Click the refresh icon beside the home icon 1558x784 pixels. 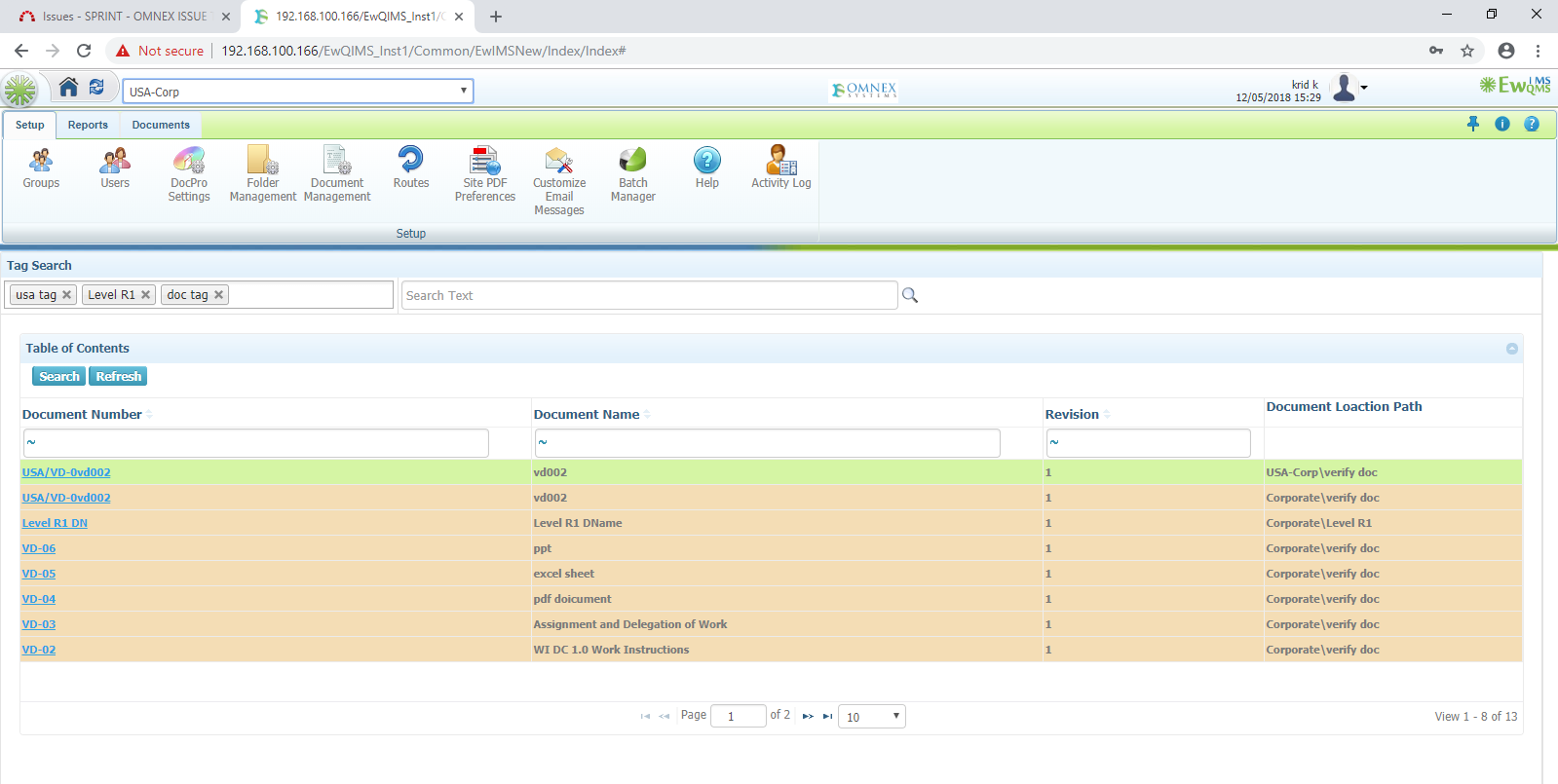coord(96,88)
